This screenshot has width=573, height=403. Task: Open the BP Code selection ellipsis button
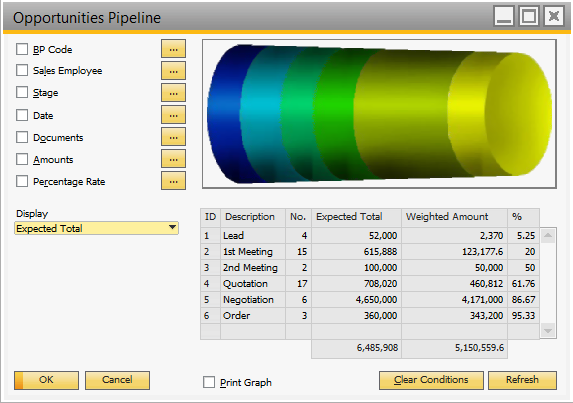(173, 49)
